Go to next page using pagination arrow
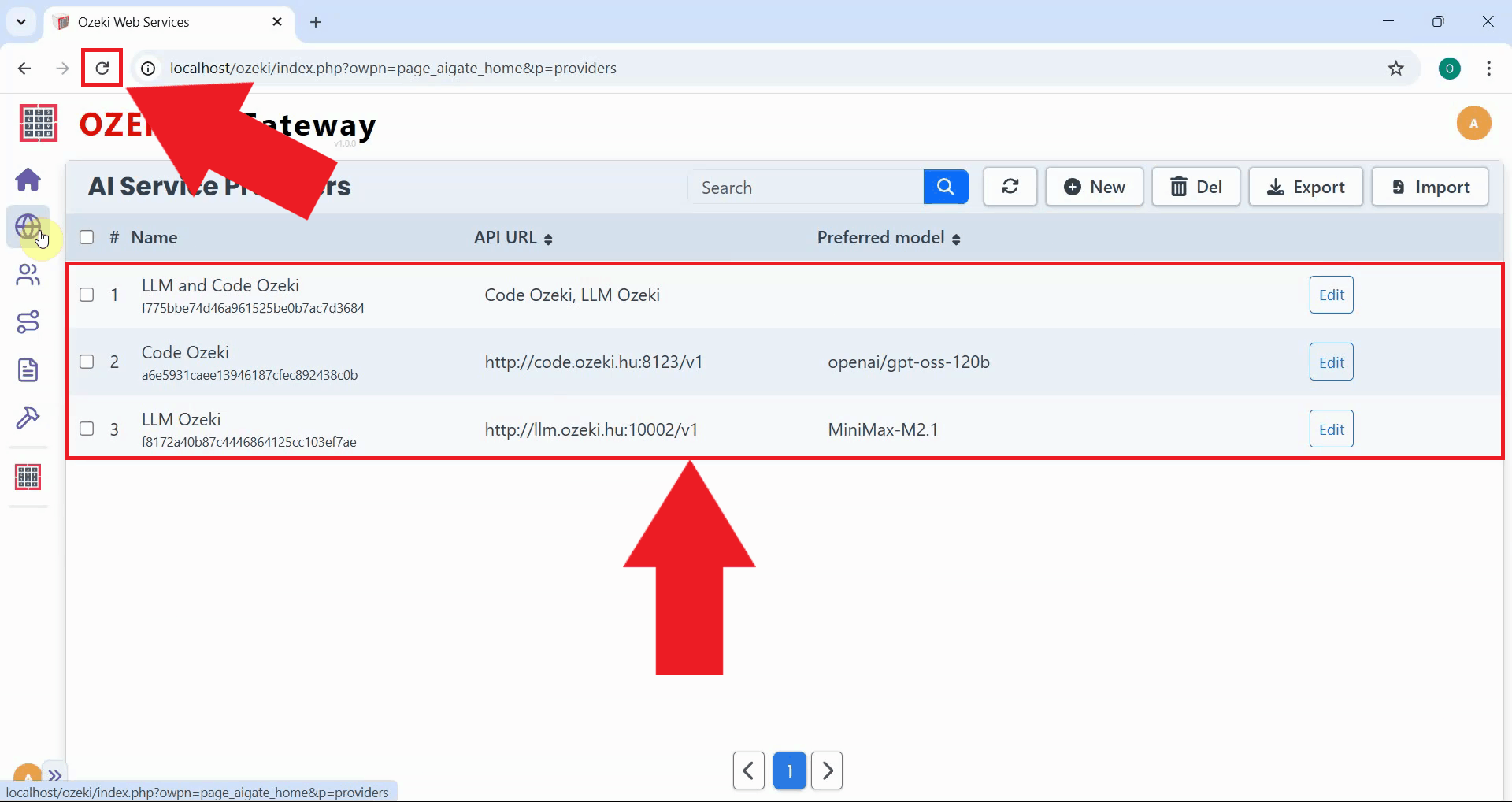The width and height of the screenshot is (1512, 802). pyautogui.click(x=827, y=770)
